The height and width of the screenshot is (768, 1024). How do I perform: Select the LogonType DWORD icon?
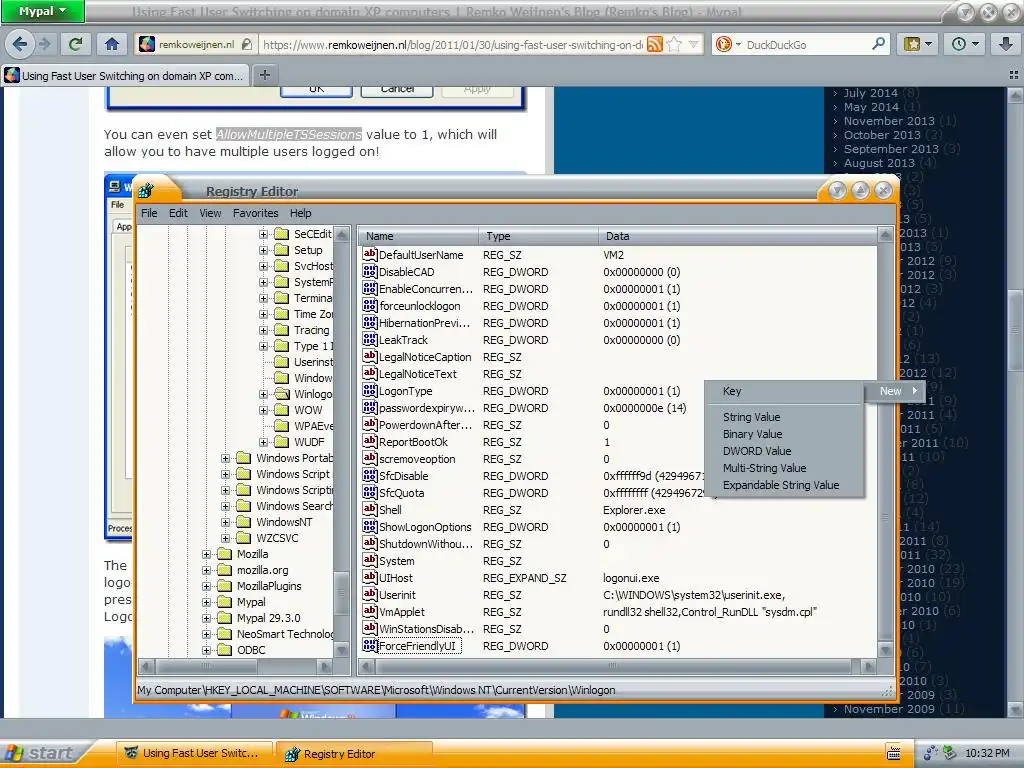coord(370,390)
